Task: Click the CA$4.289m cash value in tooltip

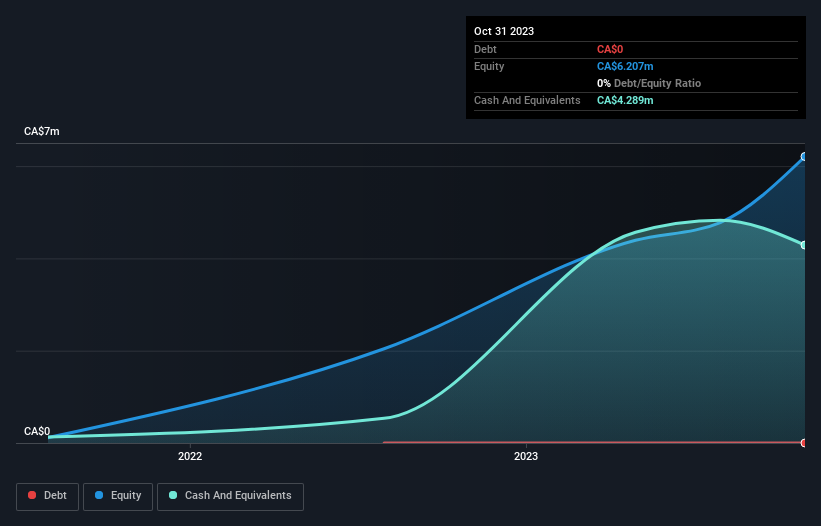Action: click(x=625, y=100)
